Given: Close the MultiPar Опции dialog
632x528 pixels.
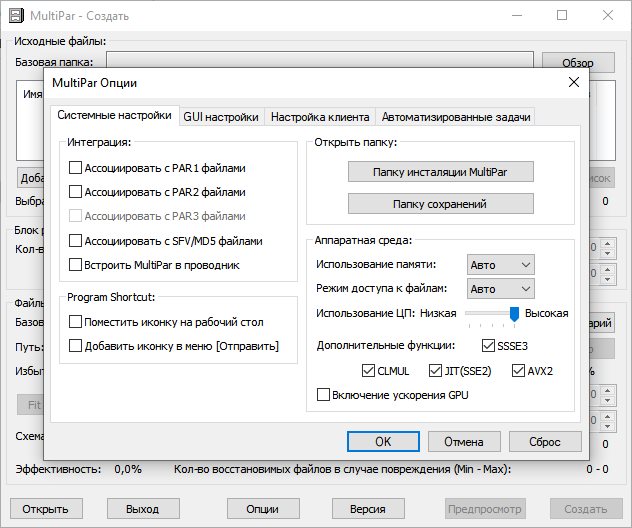Looking at the screenshot, I should (x=574, y=82).
